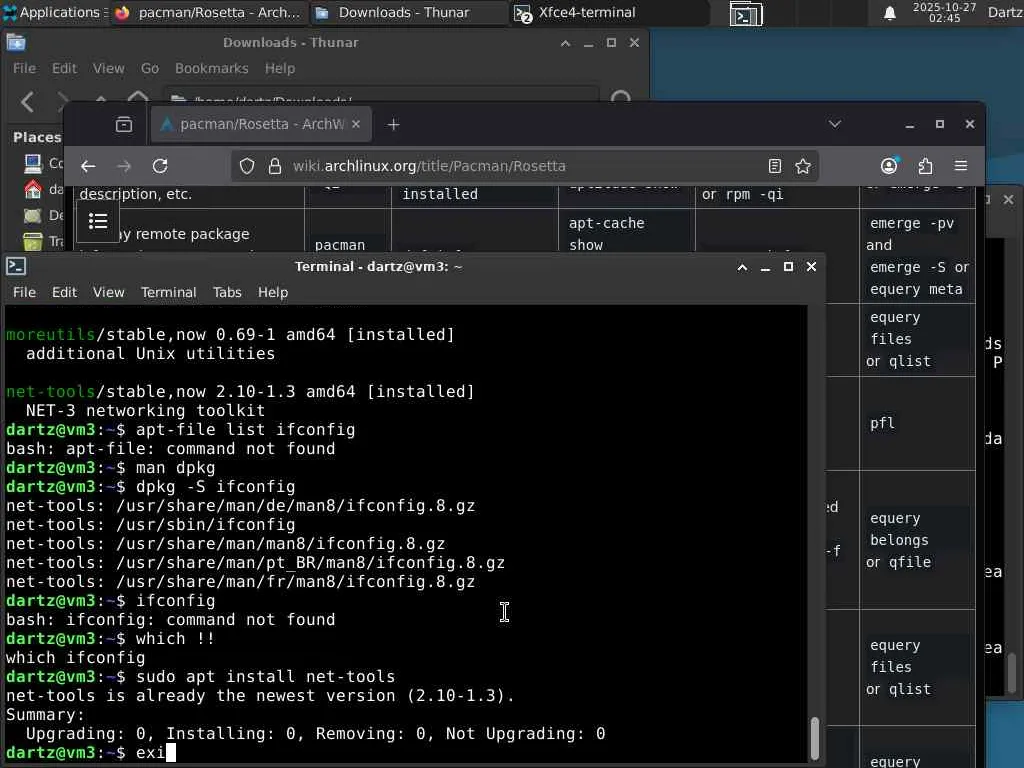Open Thunar View menu
Screen dimensions: 1024x768
click(x=108, y=68)
